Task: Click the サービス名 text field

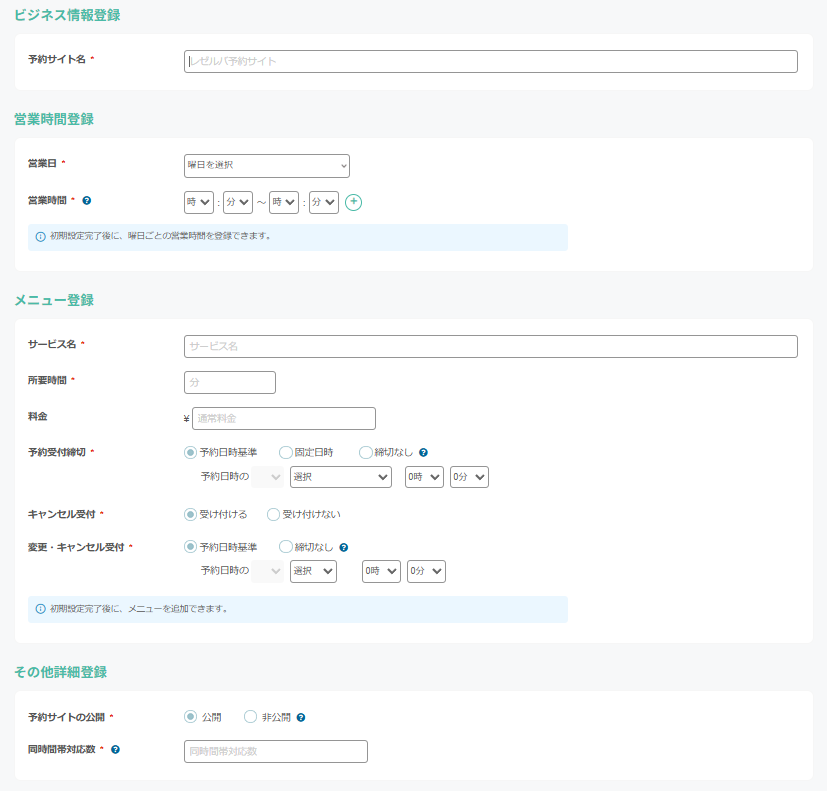Action: pyautogui.click(x=490, y=346)
